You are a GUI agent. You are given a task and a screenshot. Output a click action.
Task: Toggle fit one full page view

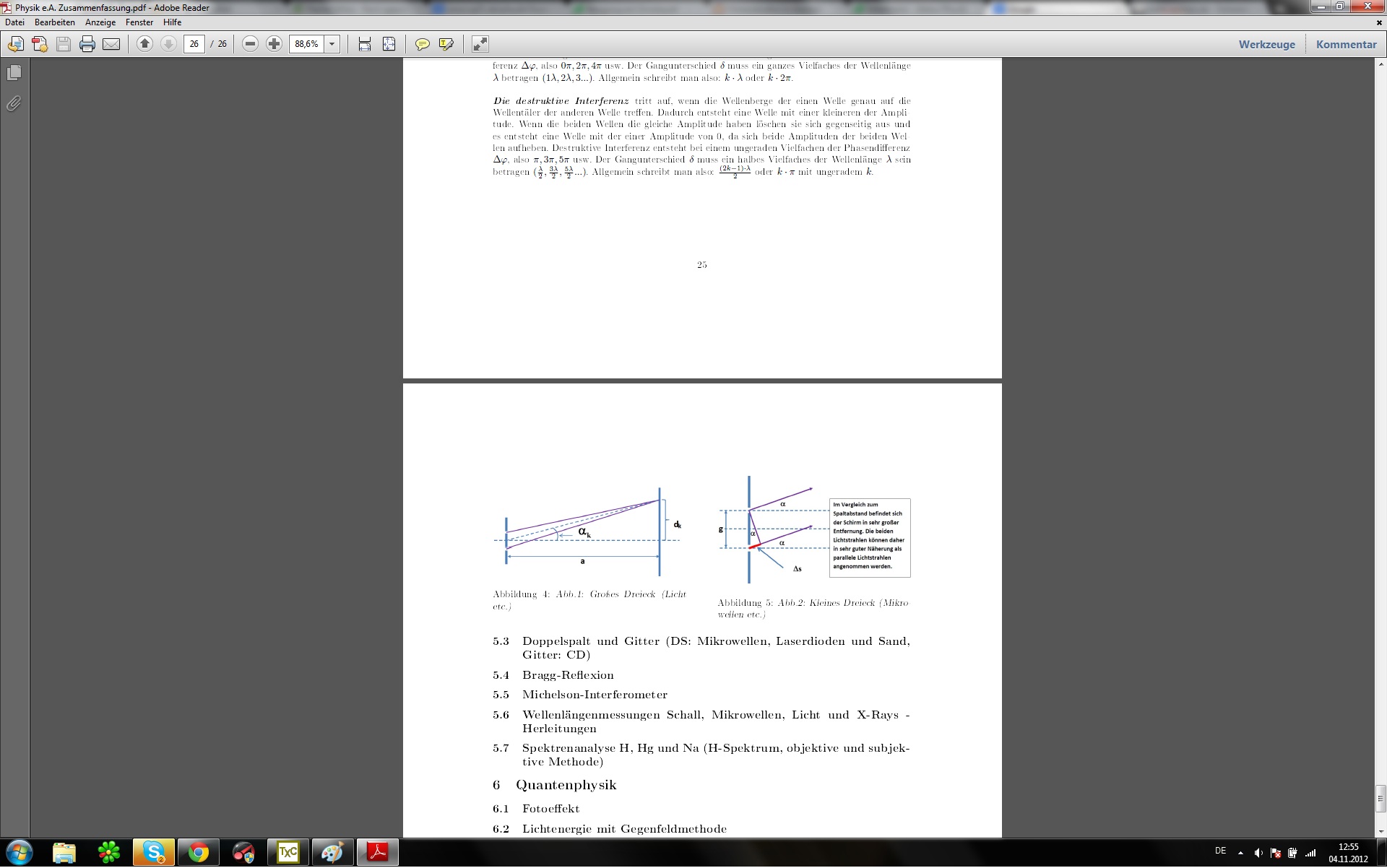coord(389,44)
